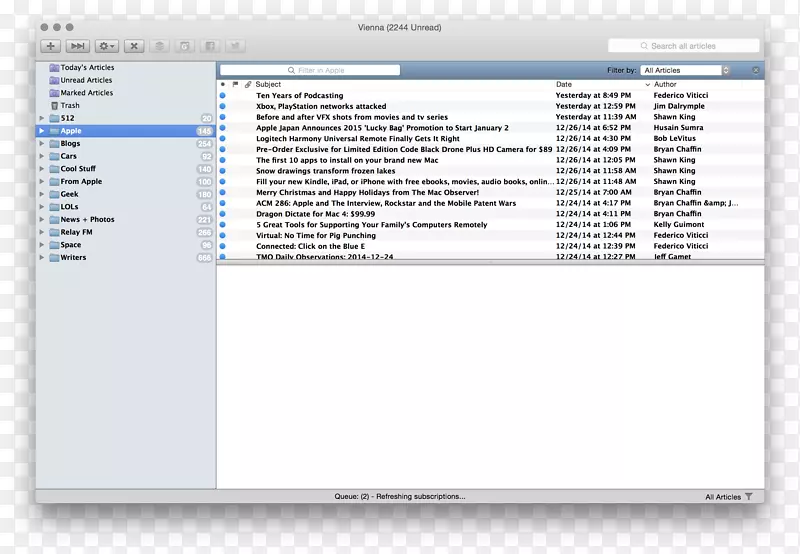Toggle unread dot for Snow drawings article
This screenshot has height=554, width=800.
point(222,171)
